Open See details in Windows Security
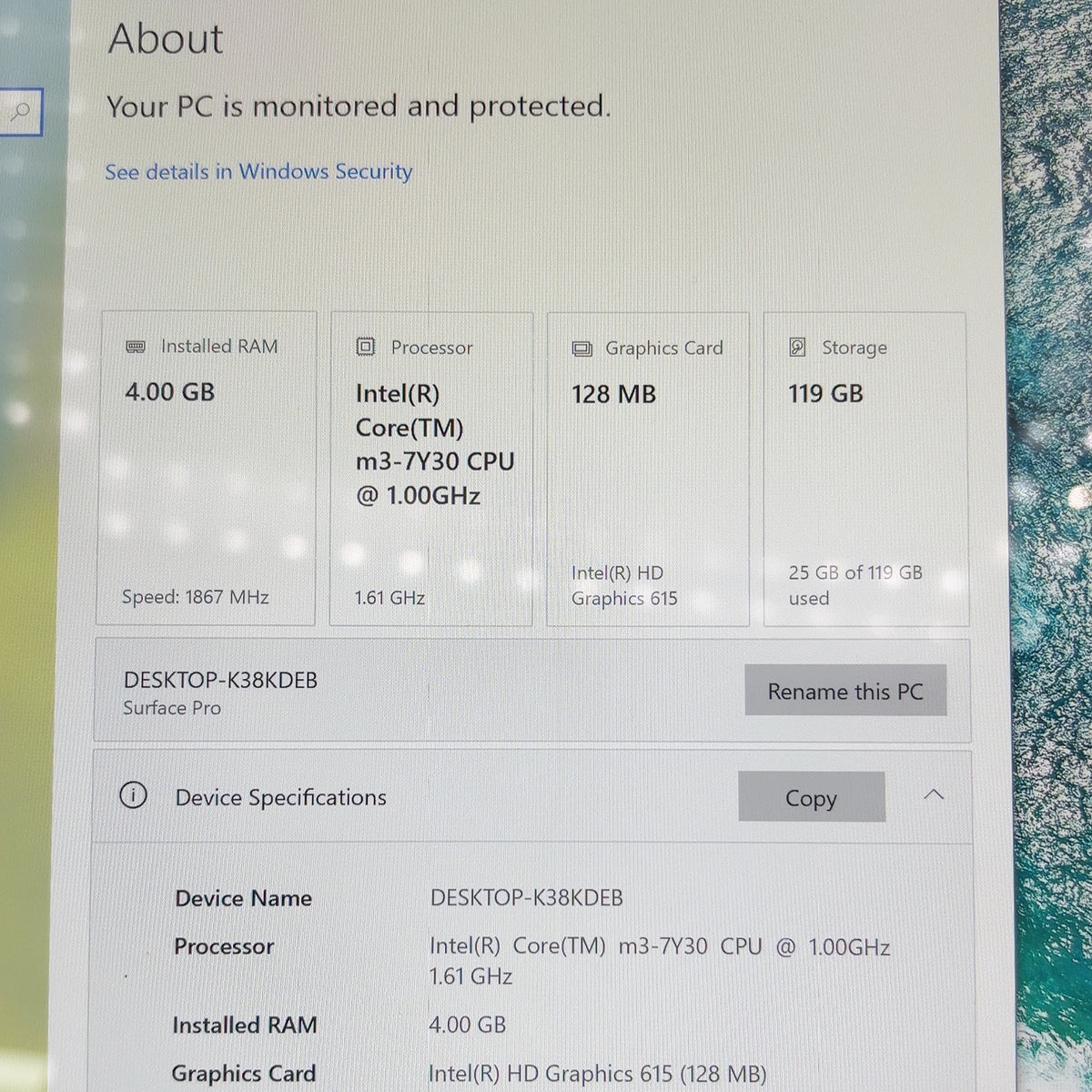The width and height of the screenshot is (1092, 1092). (258, 172)
